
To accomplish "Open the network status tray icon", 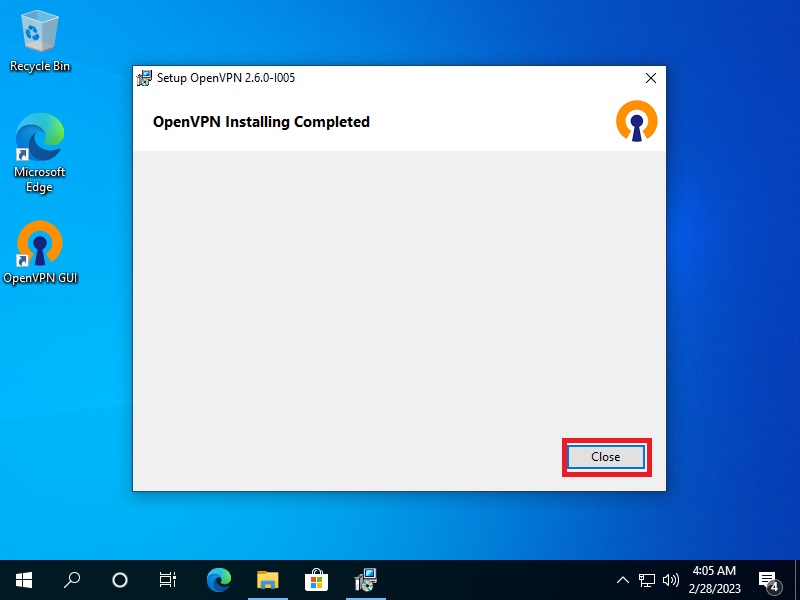I will [647, 579].
